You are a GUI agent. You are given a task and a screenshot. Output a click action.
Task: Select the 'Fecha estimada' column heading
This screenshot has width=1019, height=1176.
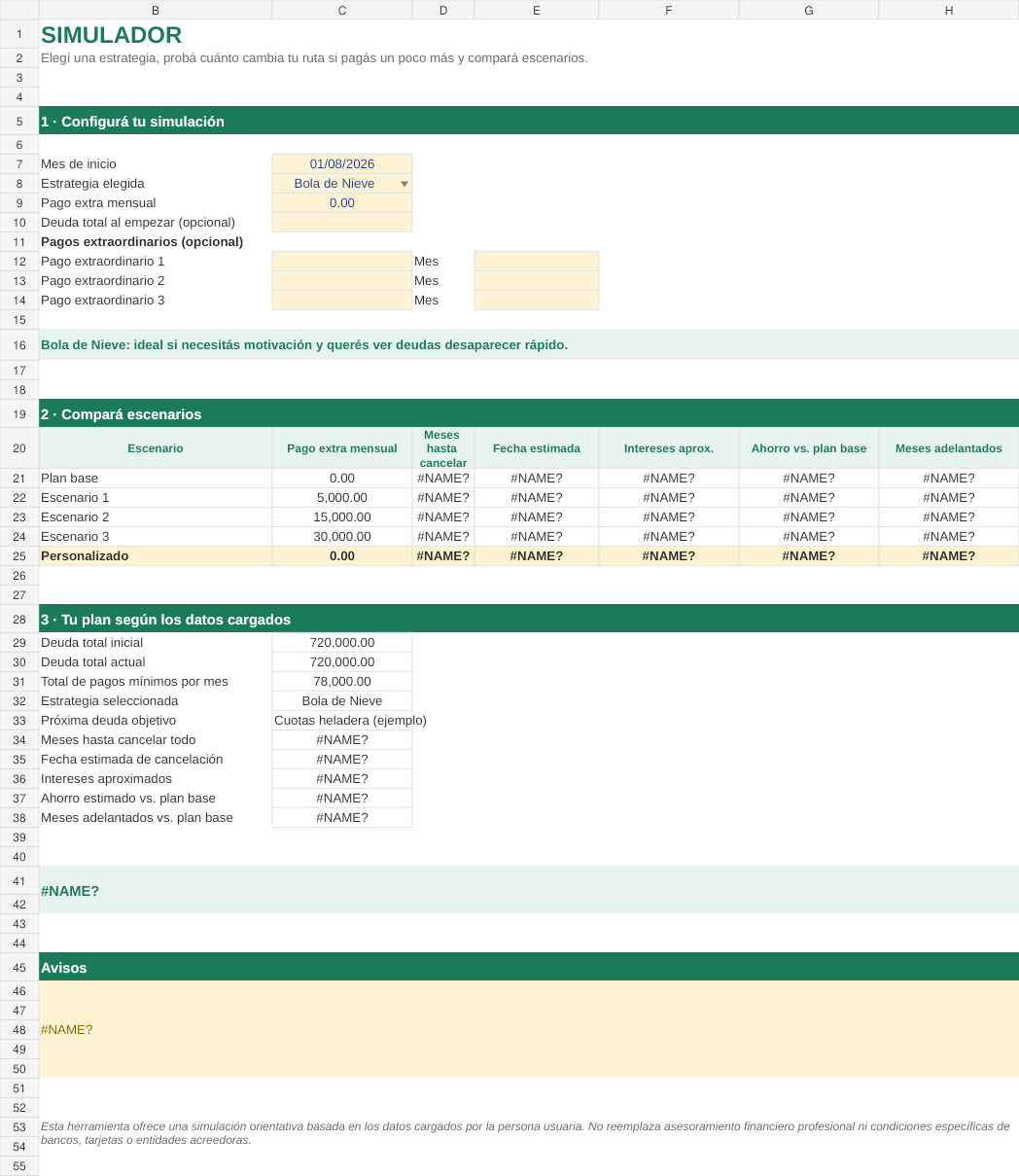(x=537, y=448)
